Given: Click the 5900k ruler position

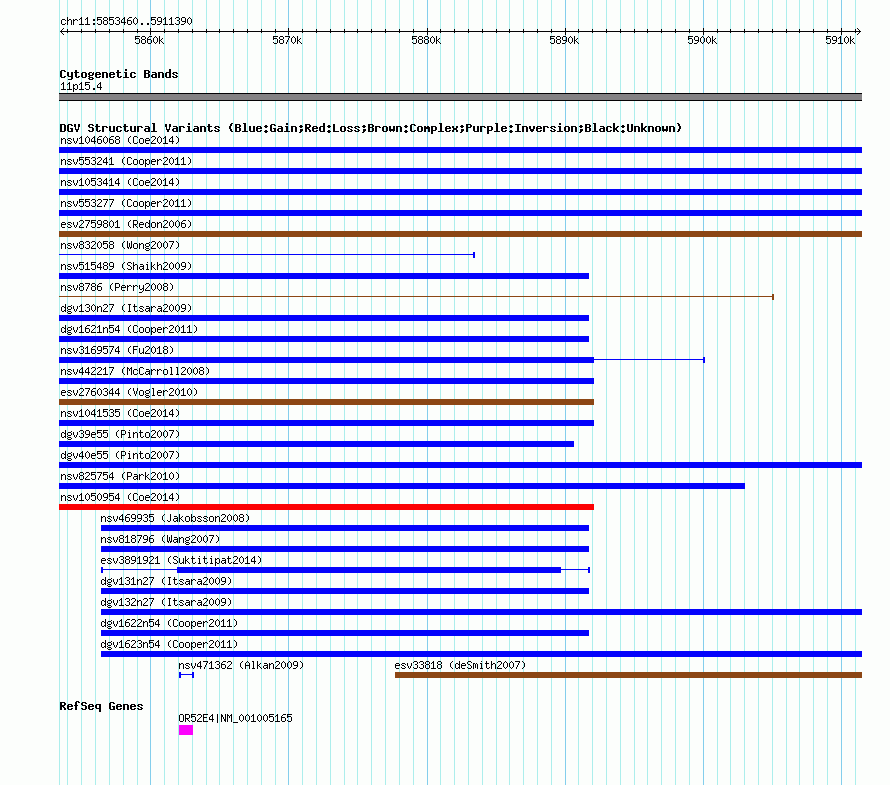Looking at the screenshot, I should [702, 40].
